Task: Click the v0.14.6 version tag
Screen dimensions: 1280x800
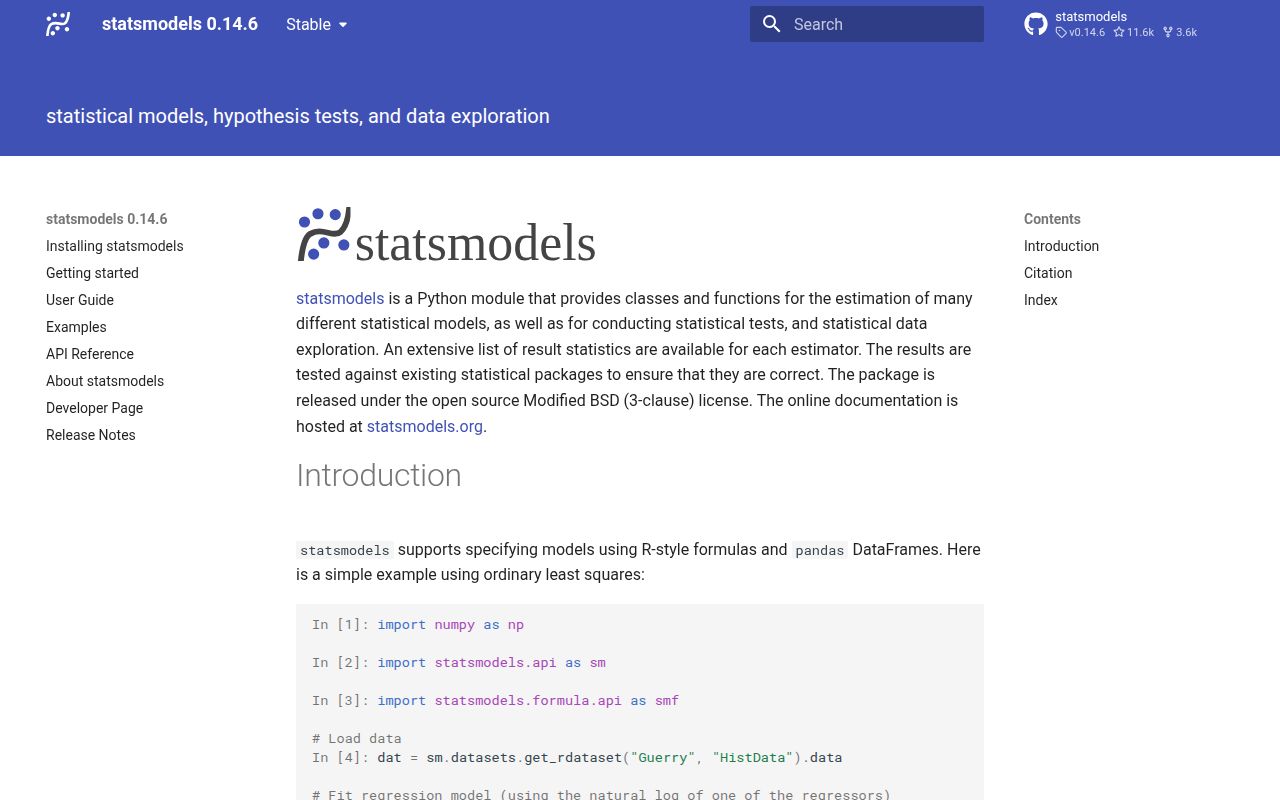Action: [1080, 32]
